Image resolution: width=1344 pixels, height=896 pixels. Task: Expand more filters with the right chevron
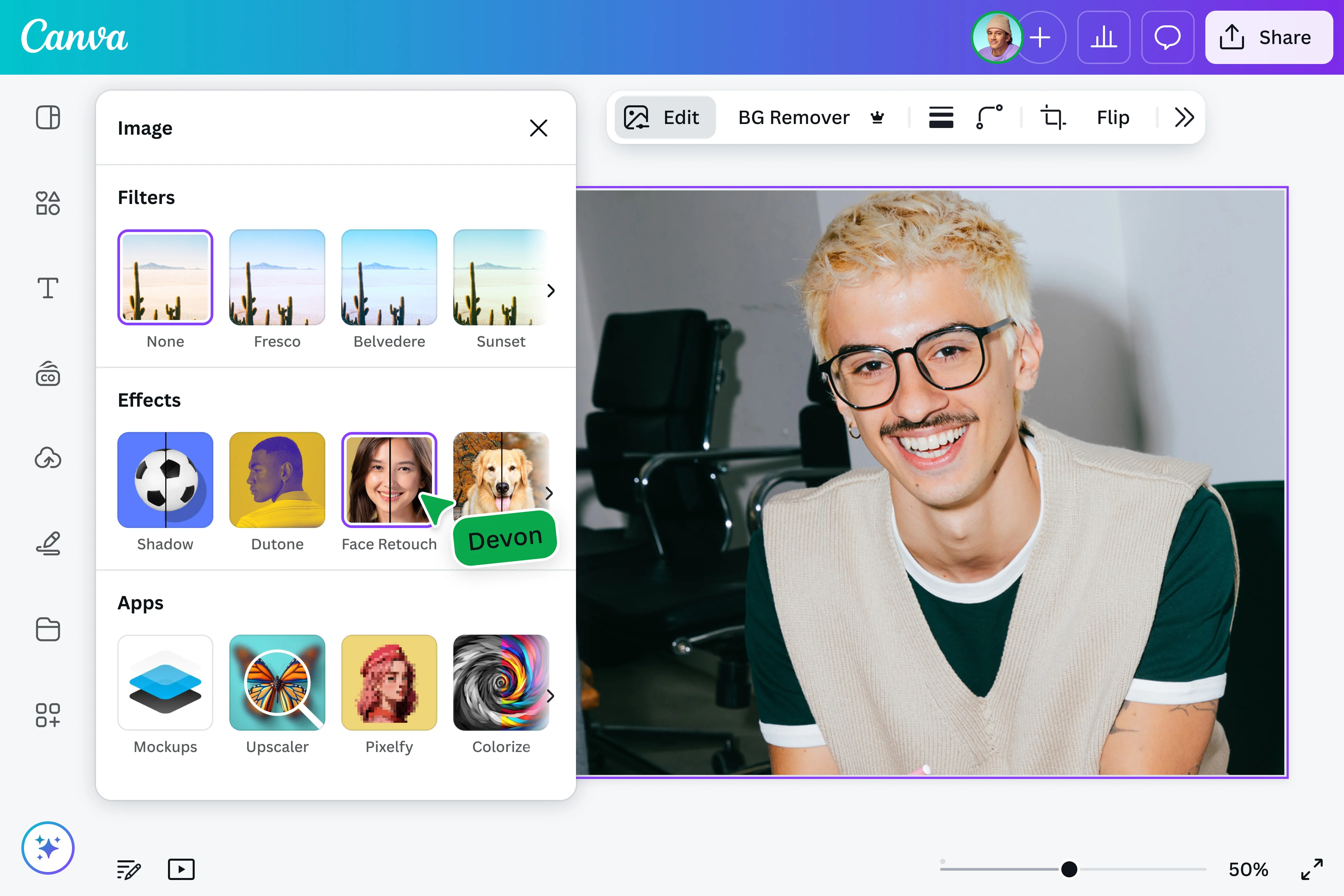[x=550, y=290]
